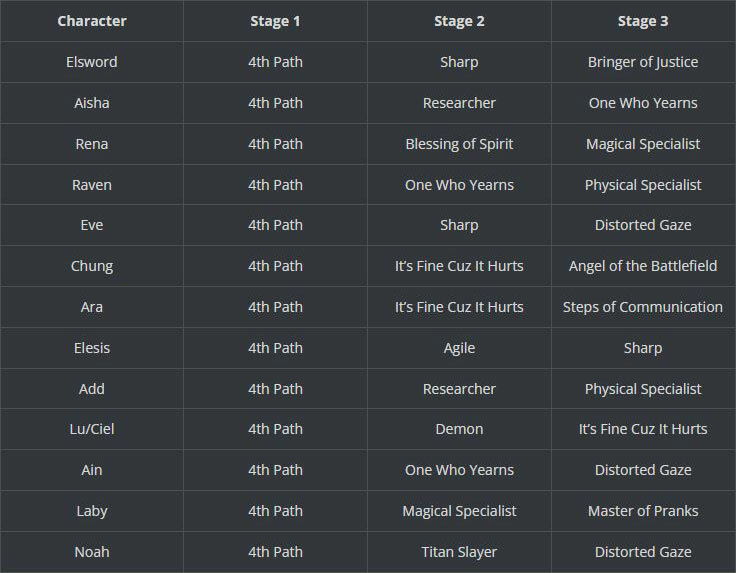The image size is (736, 573).
Task: Click Aisha's Researcher cell
Action: (459, 103)
